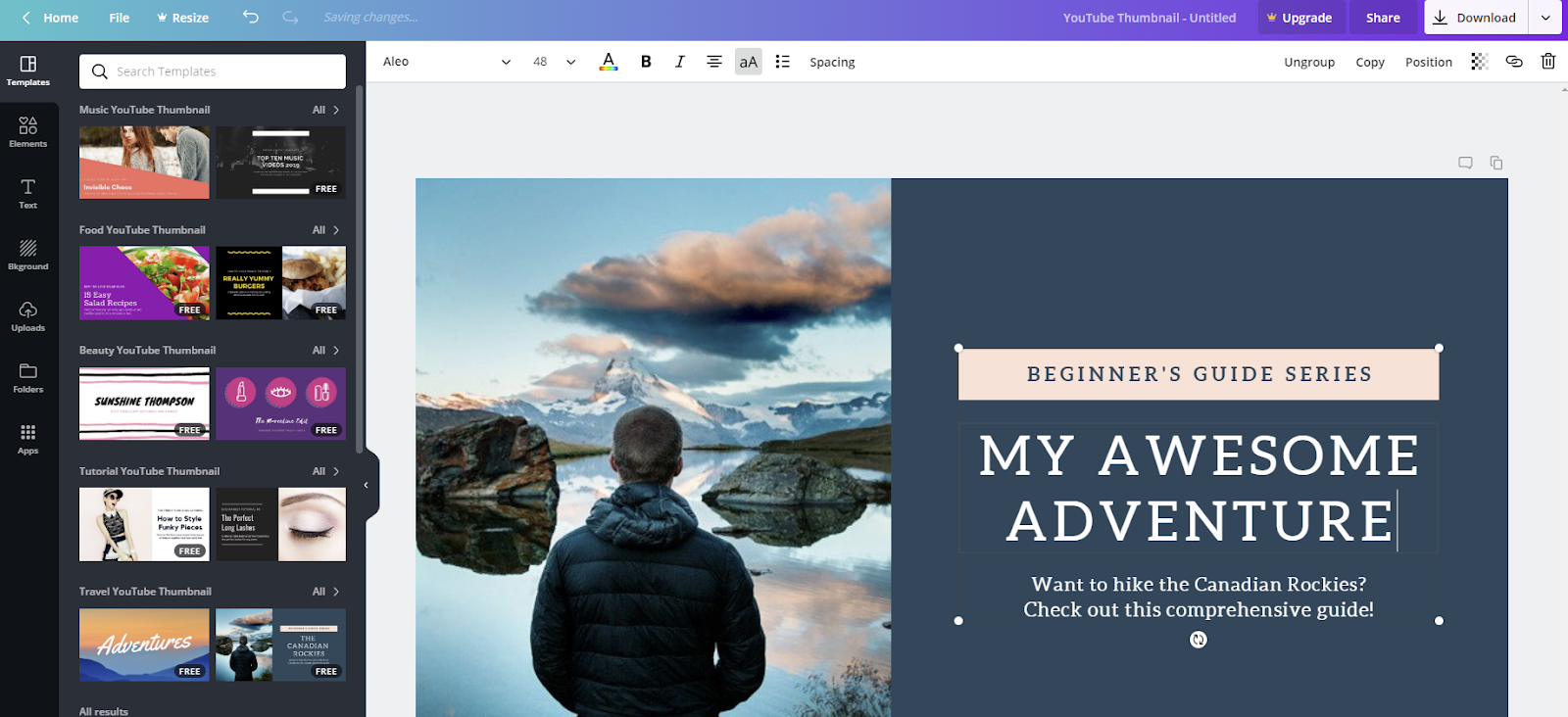Image resolution: width=1568 pixels, height=717 pixels.
Task: Select the Invisible Chaos music template
Action: pos(144,163)
